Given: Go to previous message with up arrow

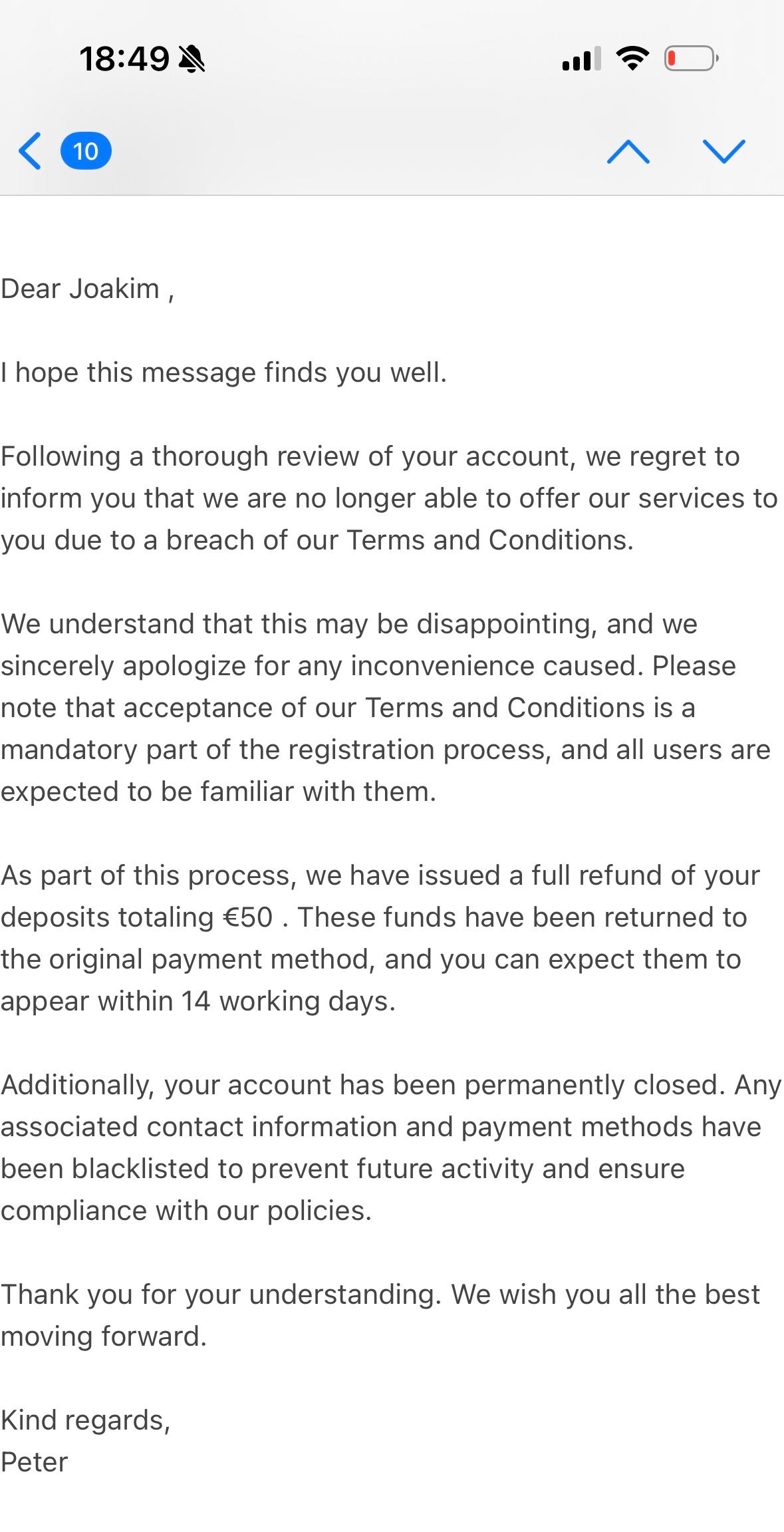Looking at the screenshot, I should click(628, 151).
